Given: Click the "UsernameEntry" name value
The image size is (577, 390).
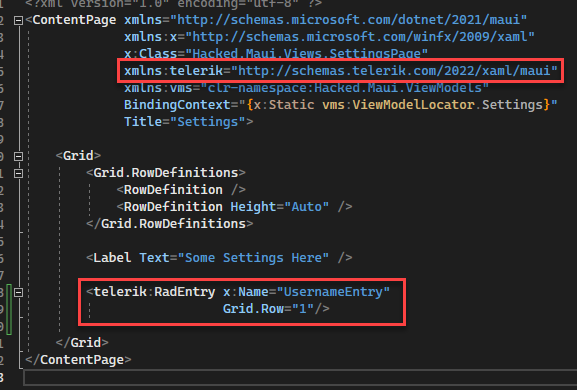Looking at the screenshot, I should (x=333, y=292).
